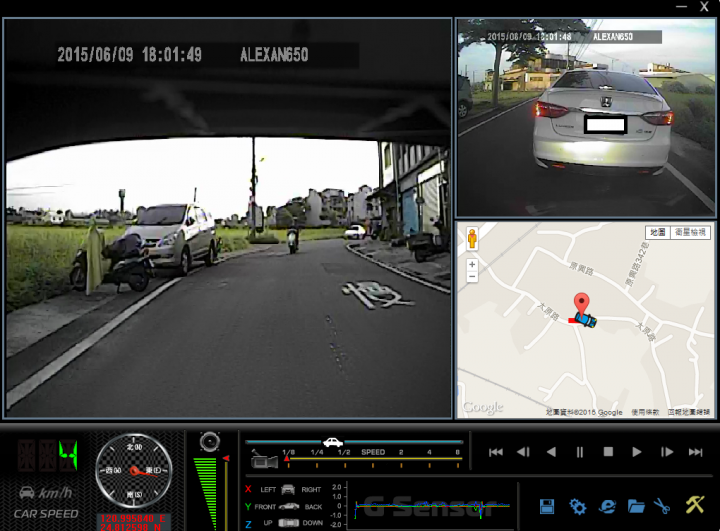Close the player window

[704, 6]
